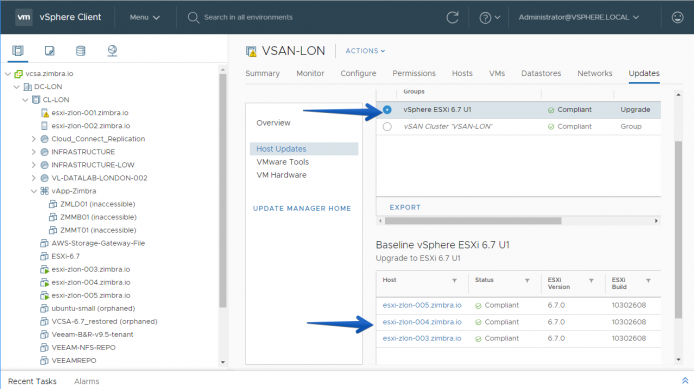Click the horizontal scrollbar right arrow
Viewport: 694px width, 389px height.
click(x=656, y=220)
